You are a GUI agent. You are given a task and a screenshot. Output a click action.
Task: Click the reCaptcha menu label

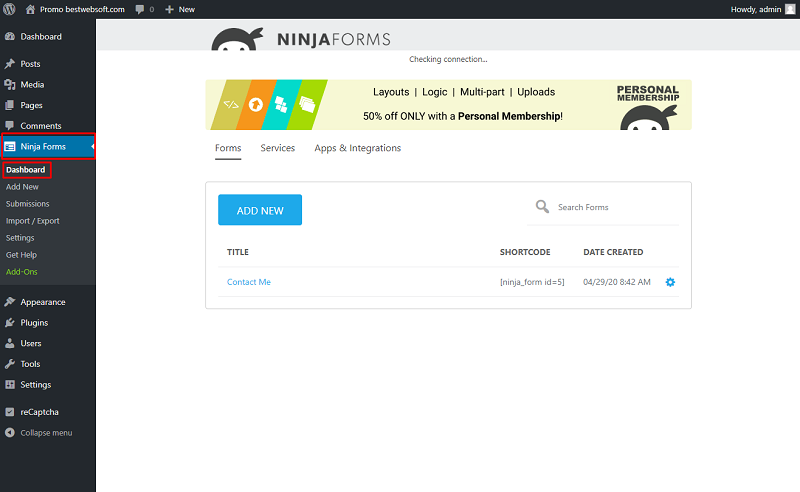pyautogui.click(x=39, y=412)
